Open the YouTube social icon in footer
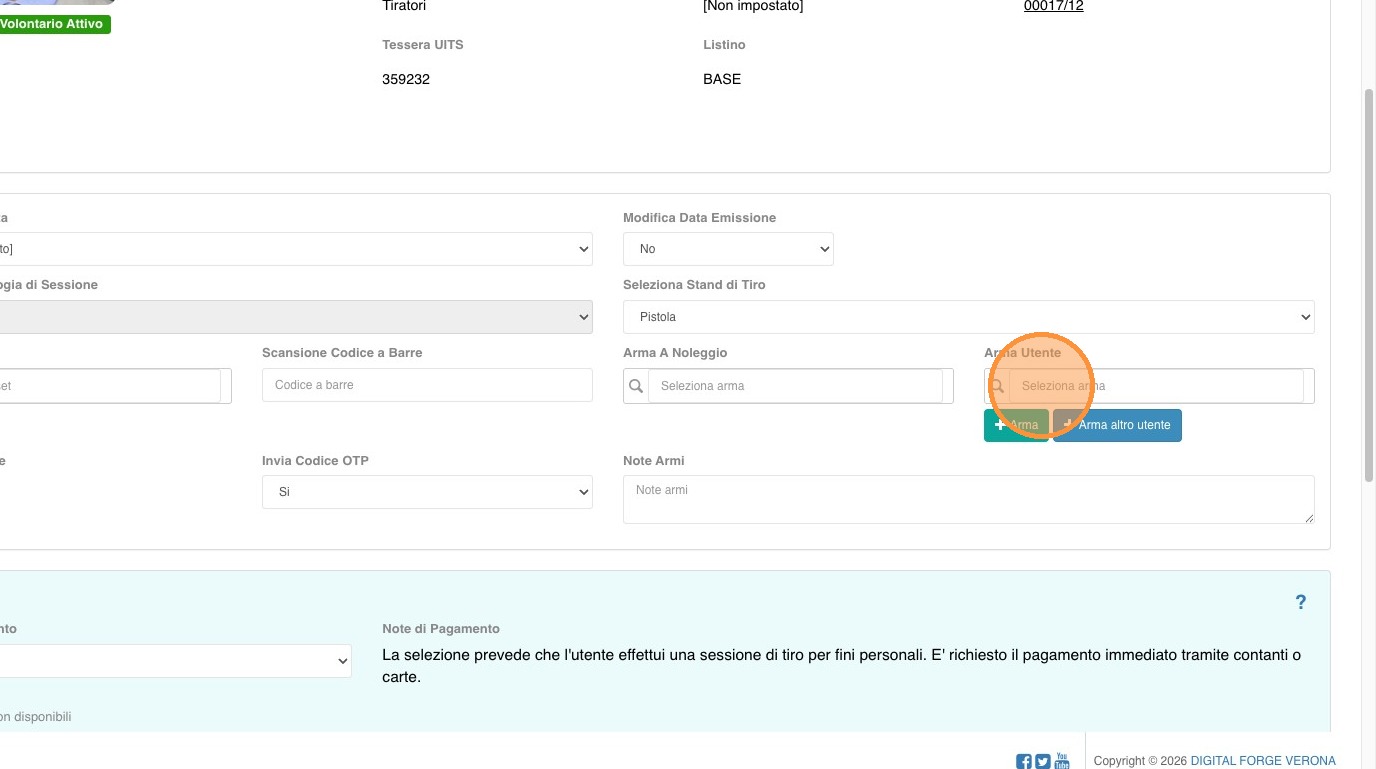The width and height of the screenshot is (1376, 769). (1062, 760)
